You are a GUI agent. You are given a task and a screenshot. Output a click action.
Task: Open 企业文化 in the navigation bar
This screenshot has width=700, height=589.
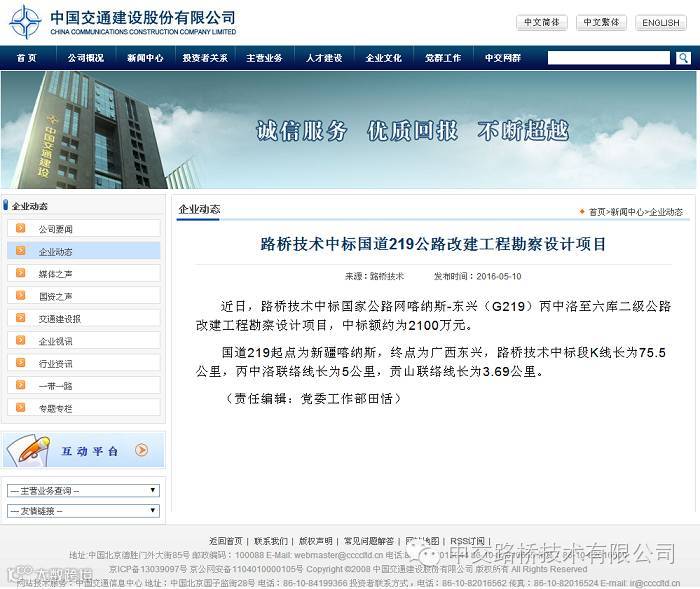click(383, 58)
